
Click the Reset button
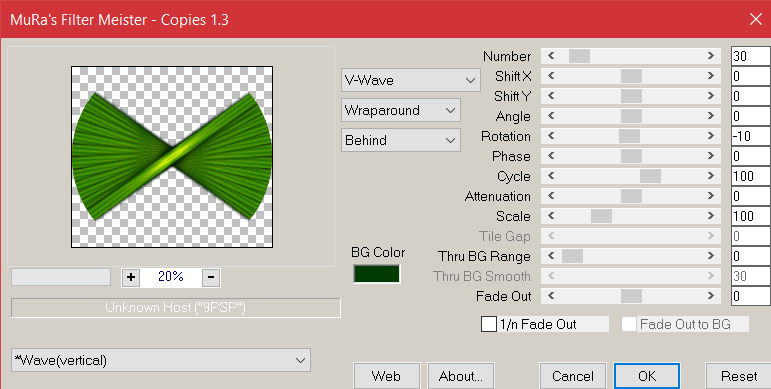click(x=739, y=376)
